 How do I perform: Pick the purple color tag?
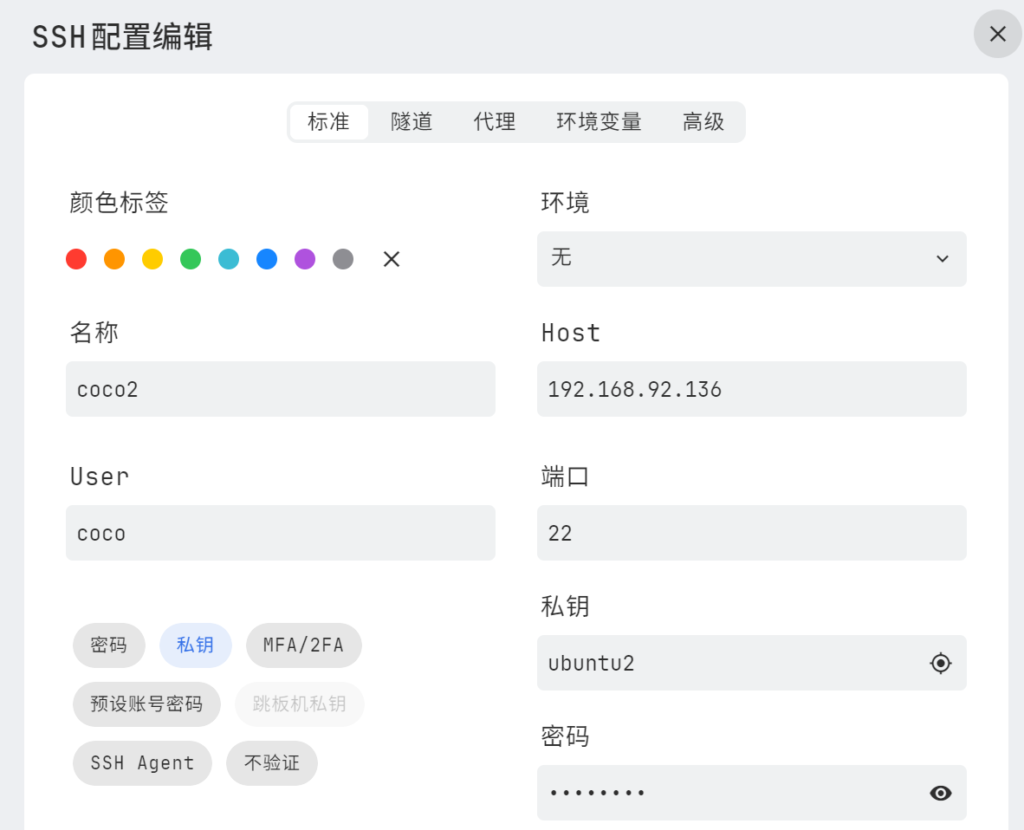[305, 259]
